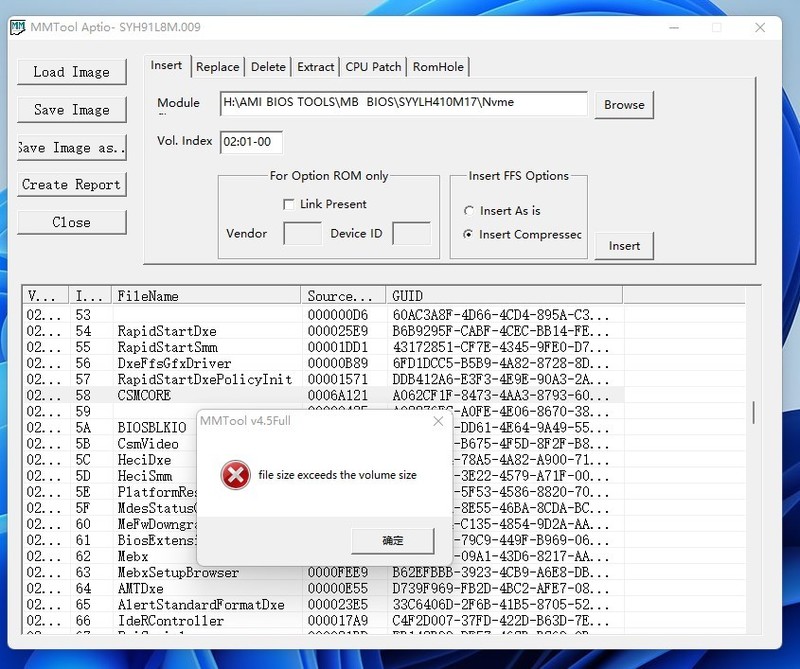
Task: Select the DxeFfsGfxDriver row
Action: click(x=323, y=363)
